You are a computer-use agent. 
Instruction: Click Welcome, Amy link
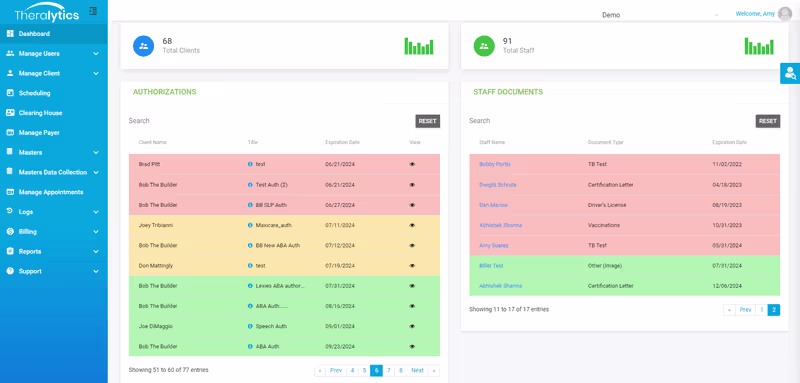point(755,14)
